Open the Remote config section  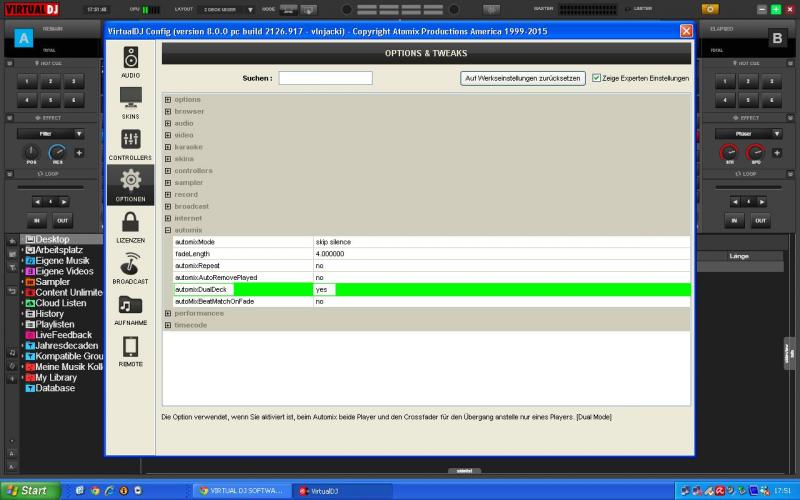[x=131, y=351]
